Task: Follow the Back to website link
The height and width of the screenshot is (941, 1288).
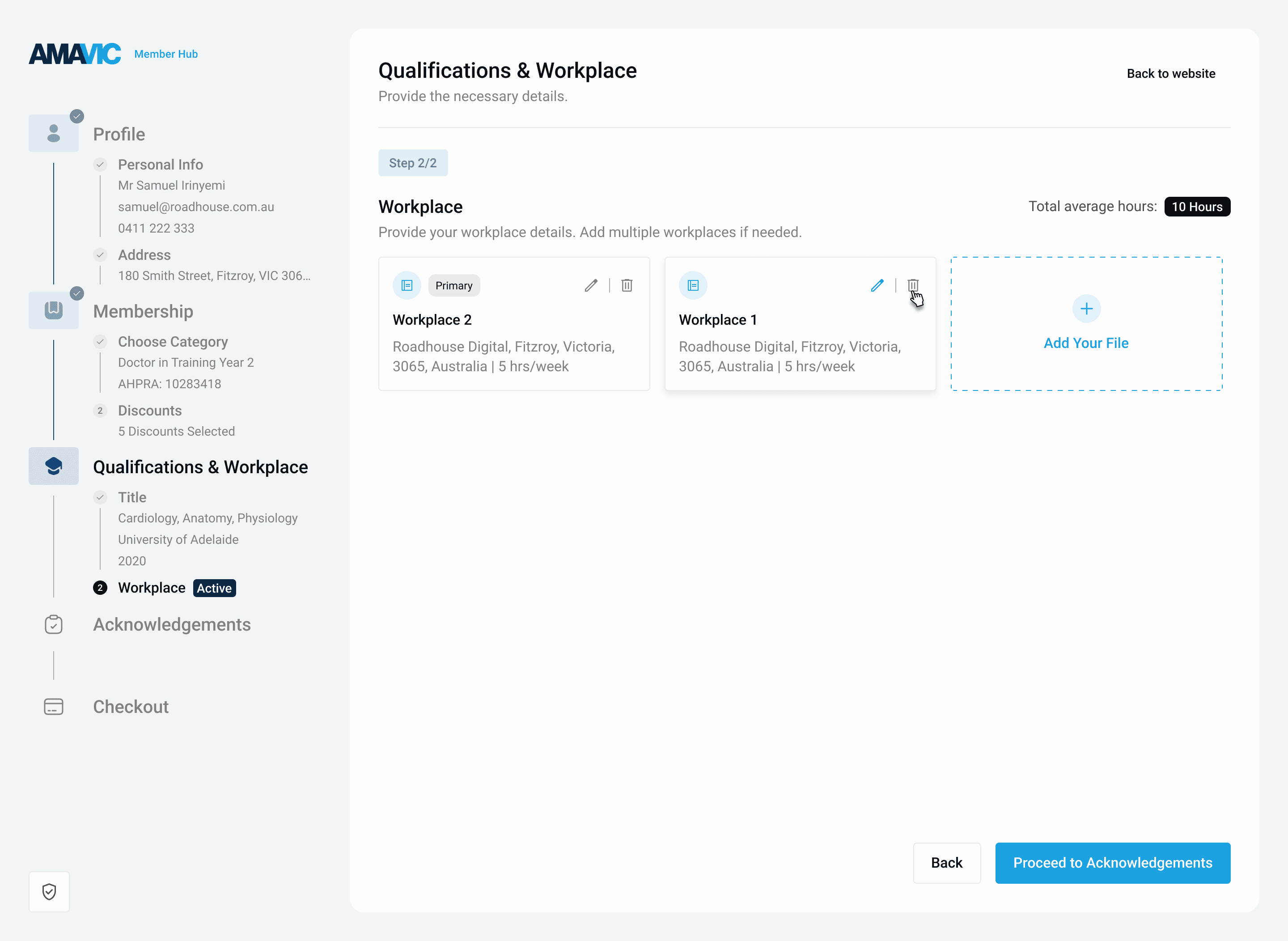Action: click(1171, 73)
